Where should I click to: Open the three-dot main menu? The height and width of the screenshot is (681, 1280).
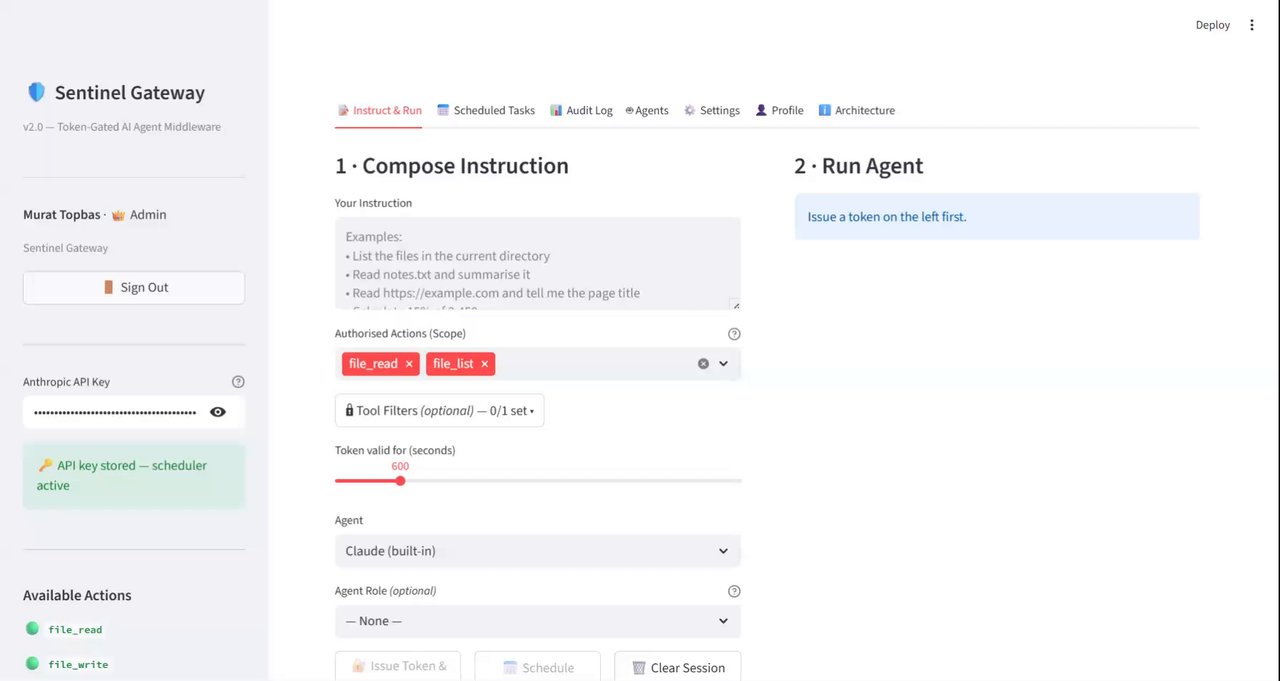[x=1251, y=25]
